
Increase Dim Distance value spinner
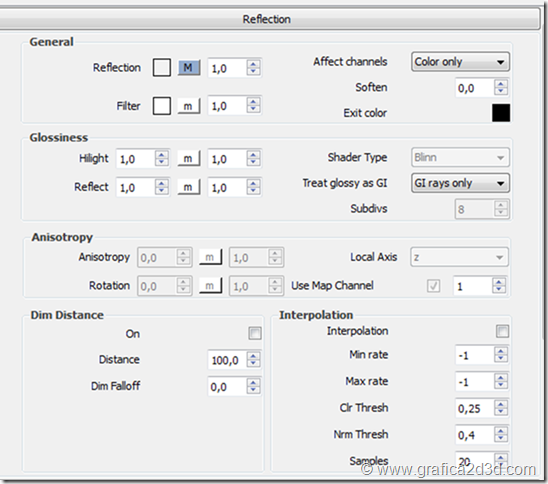253,356
